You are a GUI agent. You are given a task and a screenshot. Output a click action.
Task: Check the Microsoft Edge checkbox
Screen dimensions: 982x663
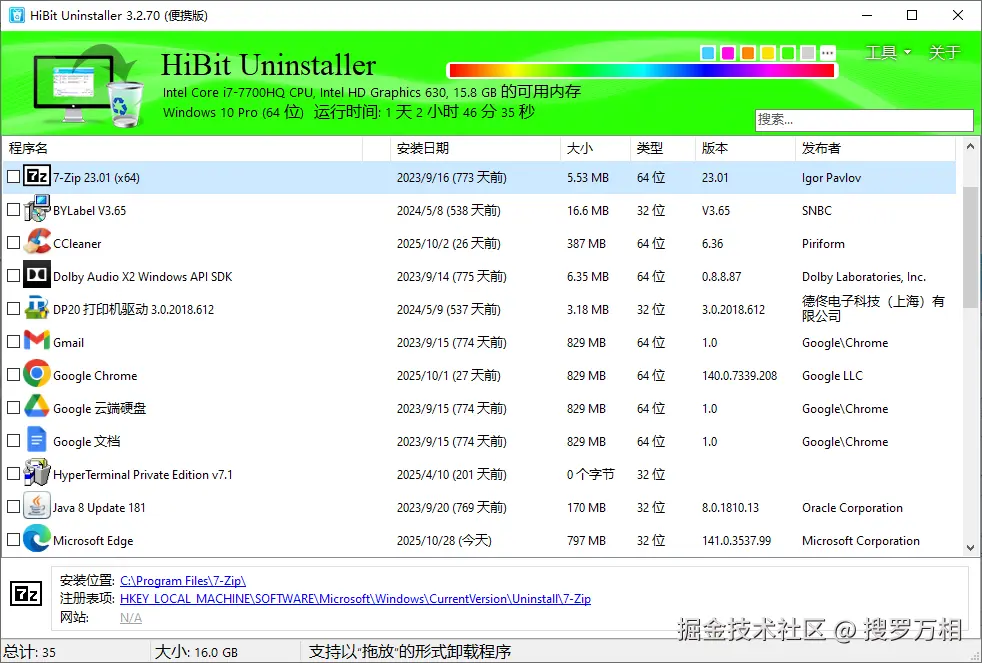(13, 540)
